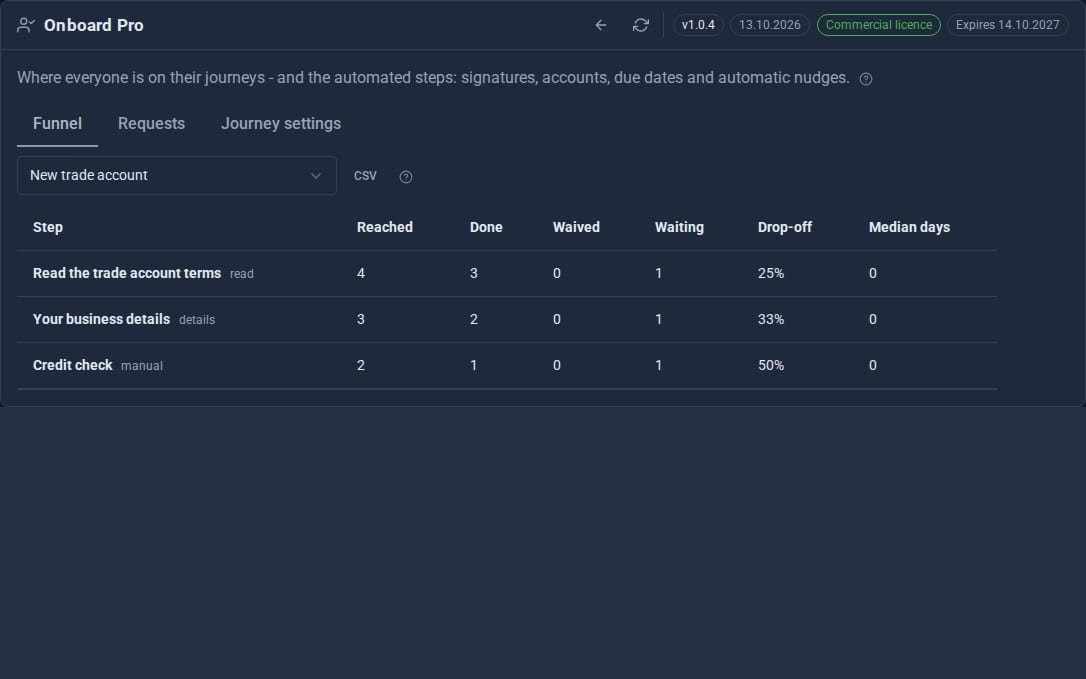This screenshot has height=679, width=1086.
Task: Open the Journey settings tab
Action: click(281, 123)
